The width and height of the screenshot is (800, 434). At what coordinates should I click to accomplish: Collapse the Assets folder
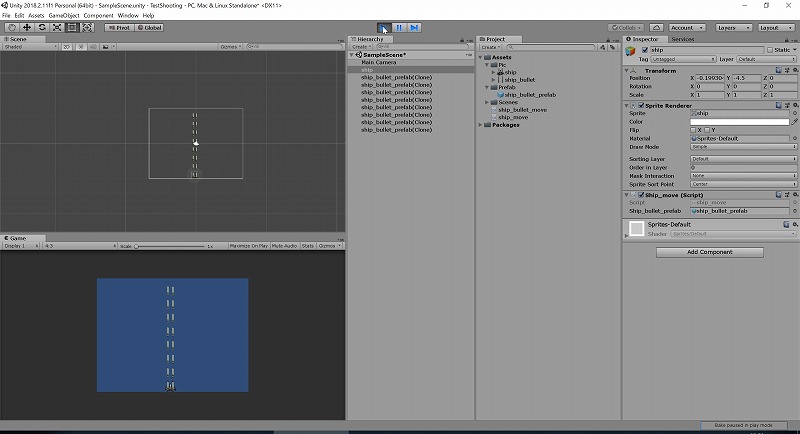point(481,58)
